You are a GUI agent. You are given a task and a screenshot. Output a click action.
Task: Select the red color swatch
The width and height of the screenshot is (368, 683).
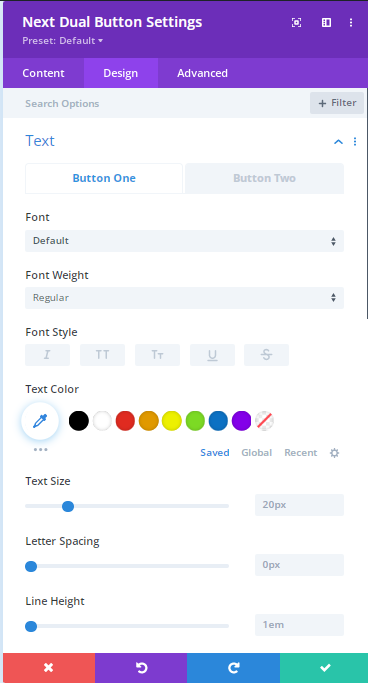(125, 421)
